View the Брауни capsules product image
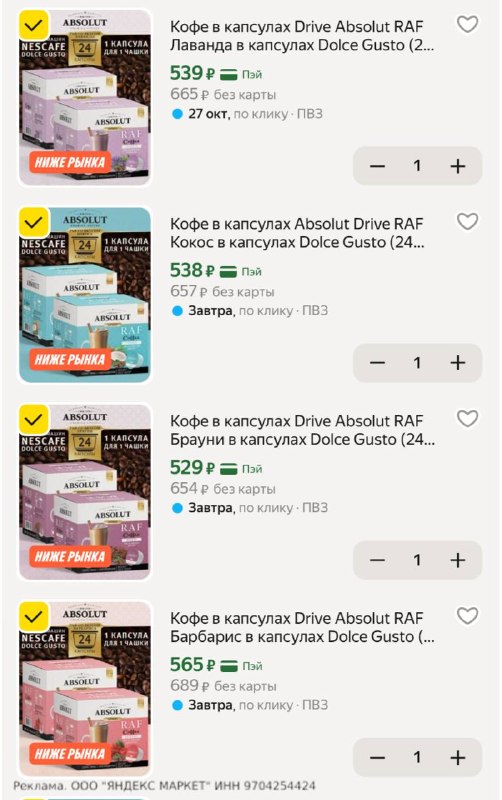502x800 pixels. 85,492
